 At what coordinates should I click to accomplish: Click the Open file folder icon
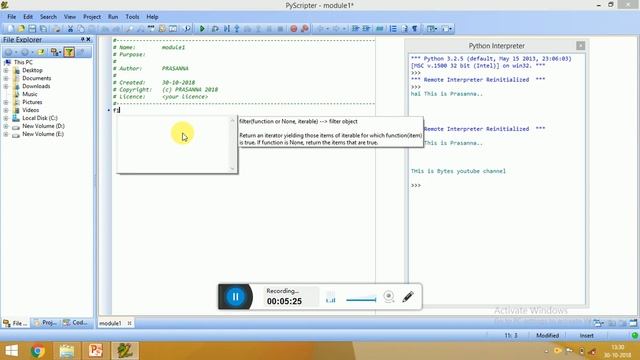click(21, 29)
